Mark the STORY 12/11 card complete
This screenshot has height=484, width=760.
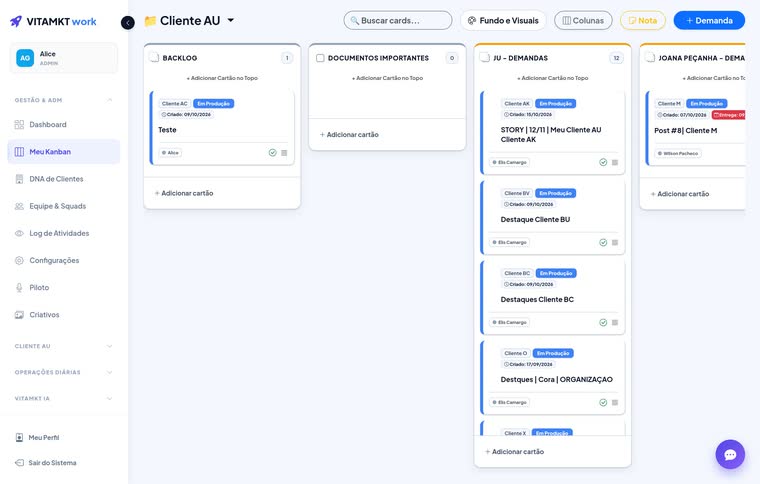tap(603, 162)
